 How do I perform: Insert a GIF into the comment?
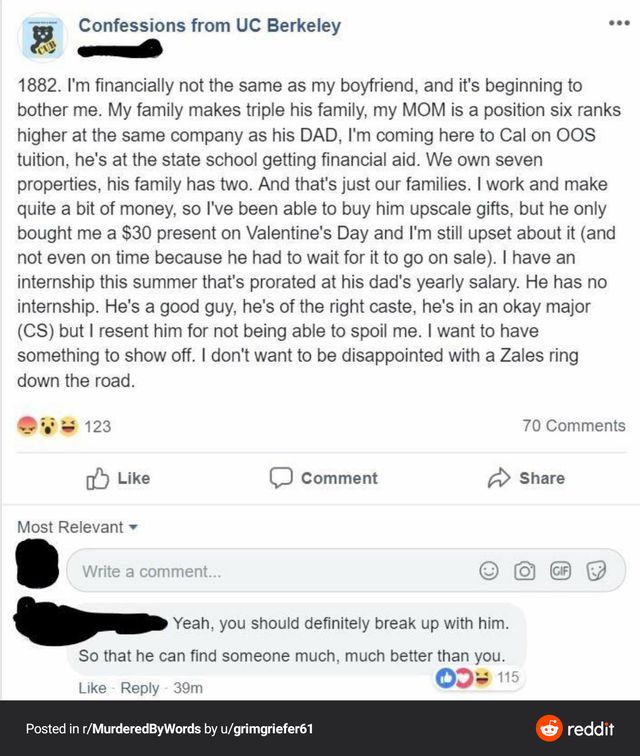560,571
